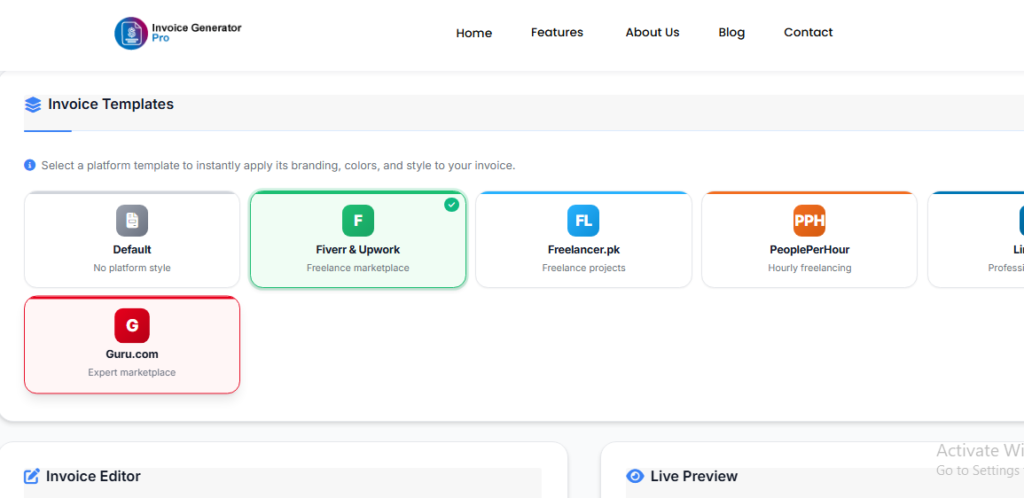Open the Contact menu link
This screenshot has width=1024, height=498.
pos(808,33)
